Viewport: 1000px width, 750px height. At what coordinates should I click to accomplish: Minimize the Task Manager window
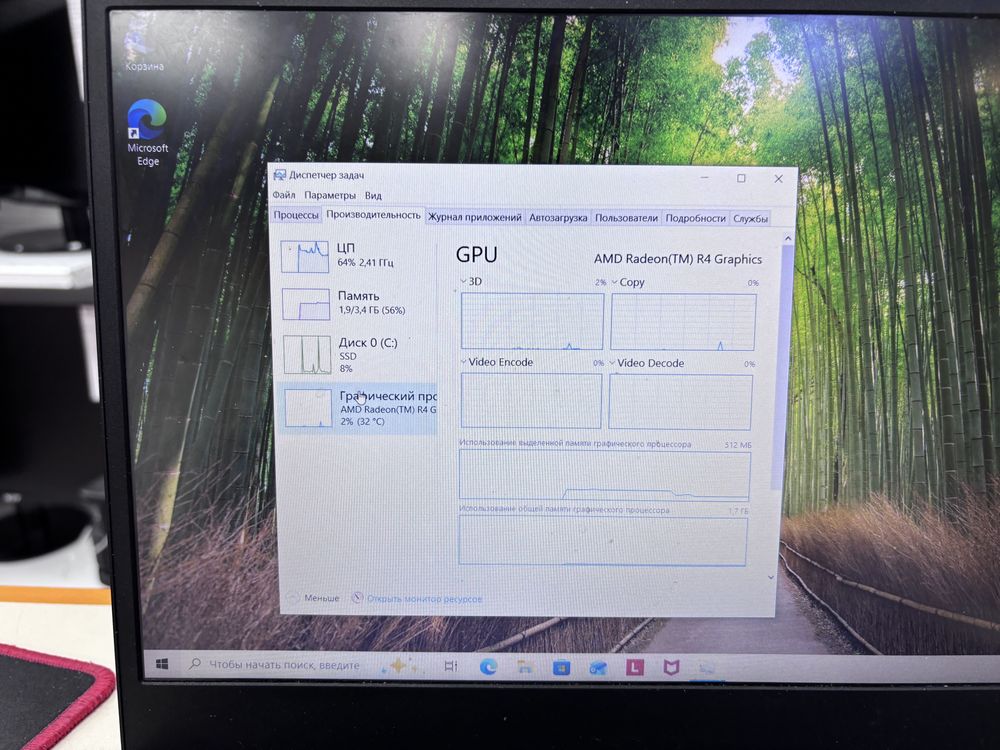coord(705,177)
